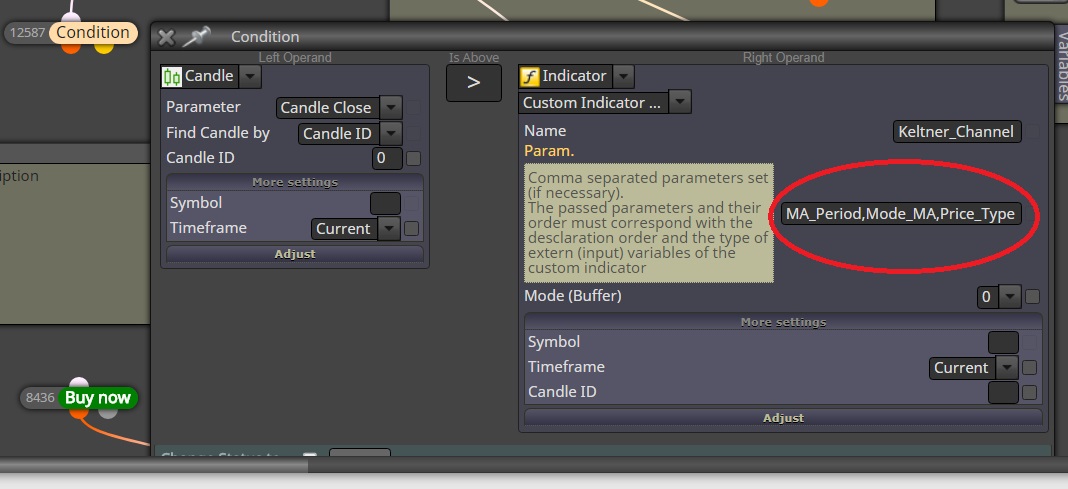Image resolution: width=1068 pixels, height=489 pixels.
Task: Click the greater-than operator button
Action: pyautogui.click(x=473, y=83)
